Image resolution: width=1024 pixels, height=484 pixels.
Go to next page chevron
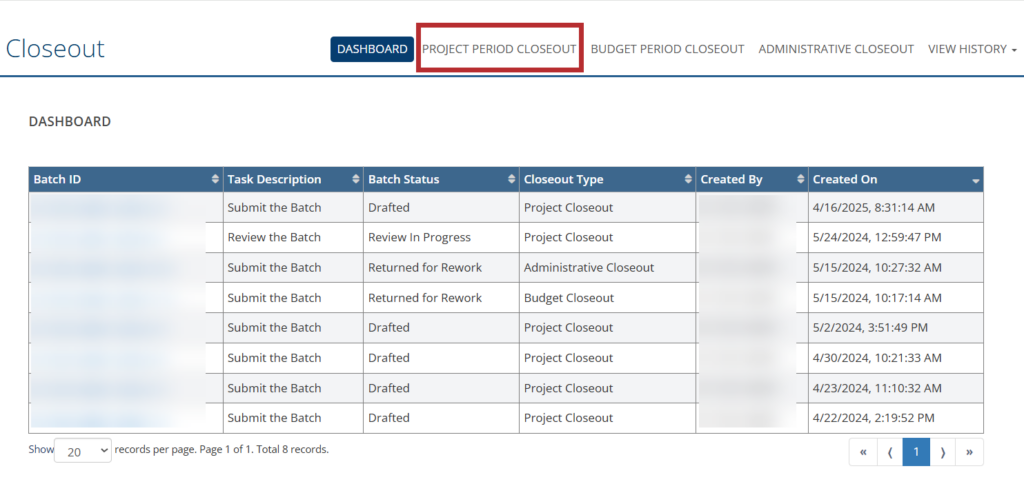(x=943, y=452)
